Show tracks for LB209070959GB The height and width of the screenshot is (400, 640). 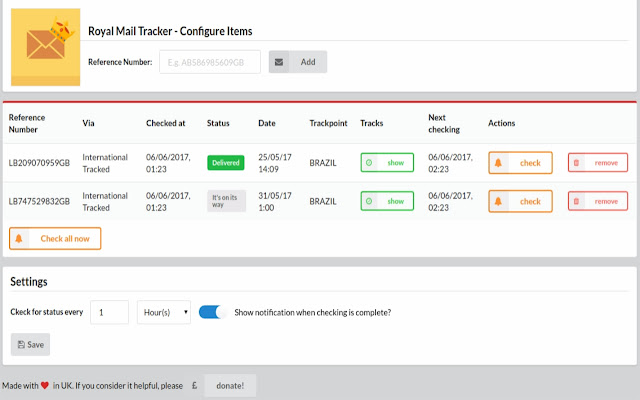(x=387, y=162)
